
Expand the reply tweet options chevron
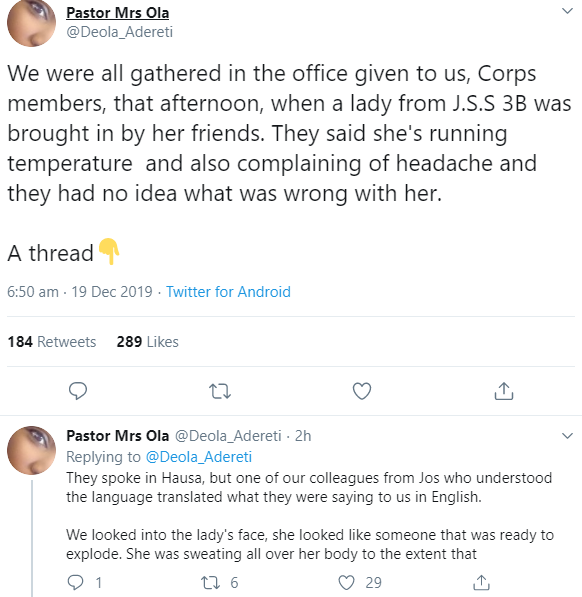pos(567,436)
